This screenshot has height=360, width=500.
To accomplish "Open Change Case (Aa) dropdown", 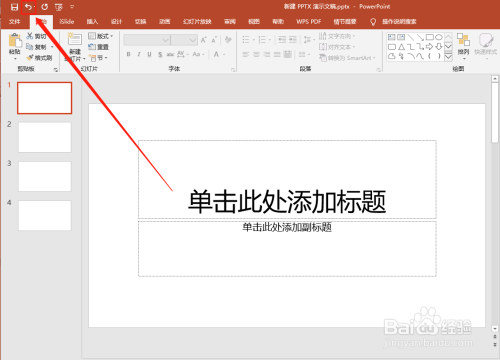I will [x=198, y=54].
